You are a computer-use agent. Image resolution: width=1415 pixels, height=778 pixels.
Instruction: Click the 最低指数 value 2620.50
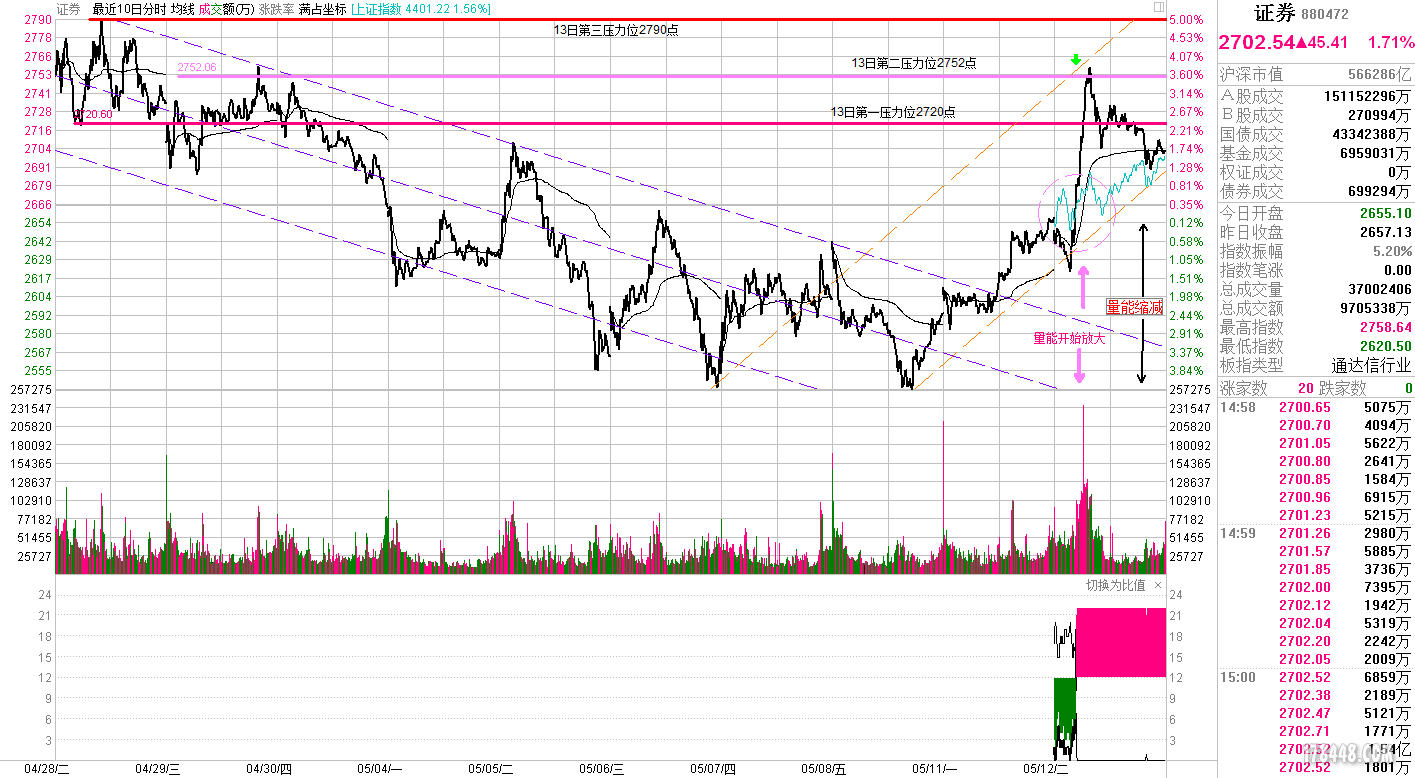[x=1386, y=346]
